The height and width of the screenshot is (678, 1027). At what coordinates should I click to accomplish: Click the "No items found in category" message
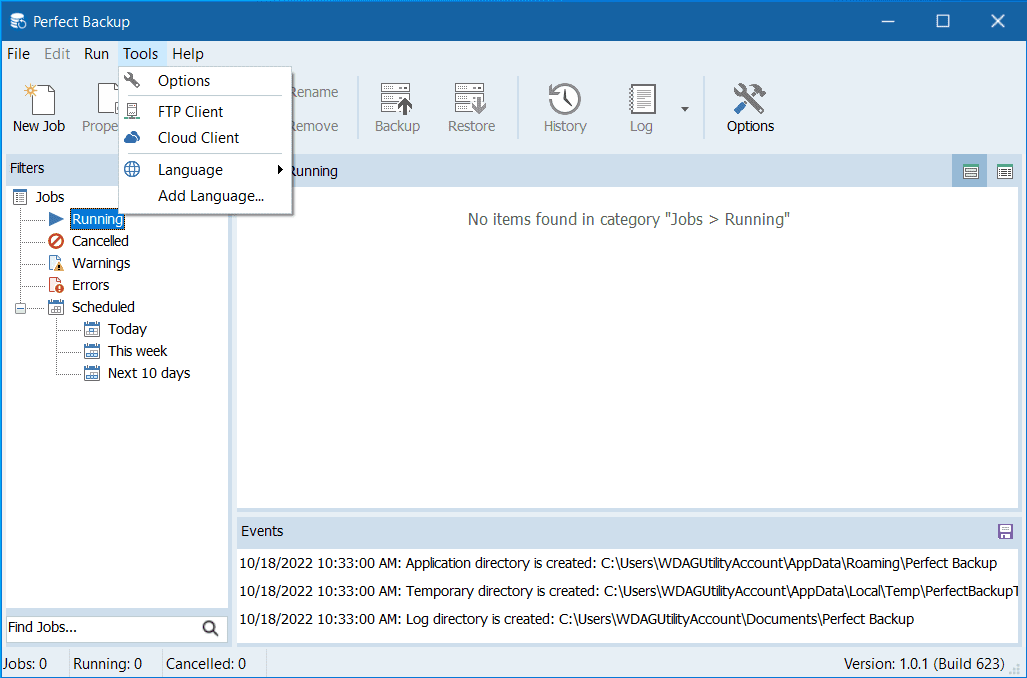pyautogui.click(x=628, y=219)
